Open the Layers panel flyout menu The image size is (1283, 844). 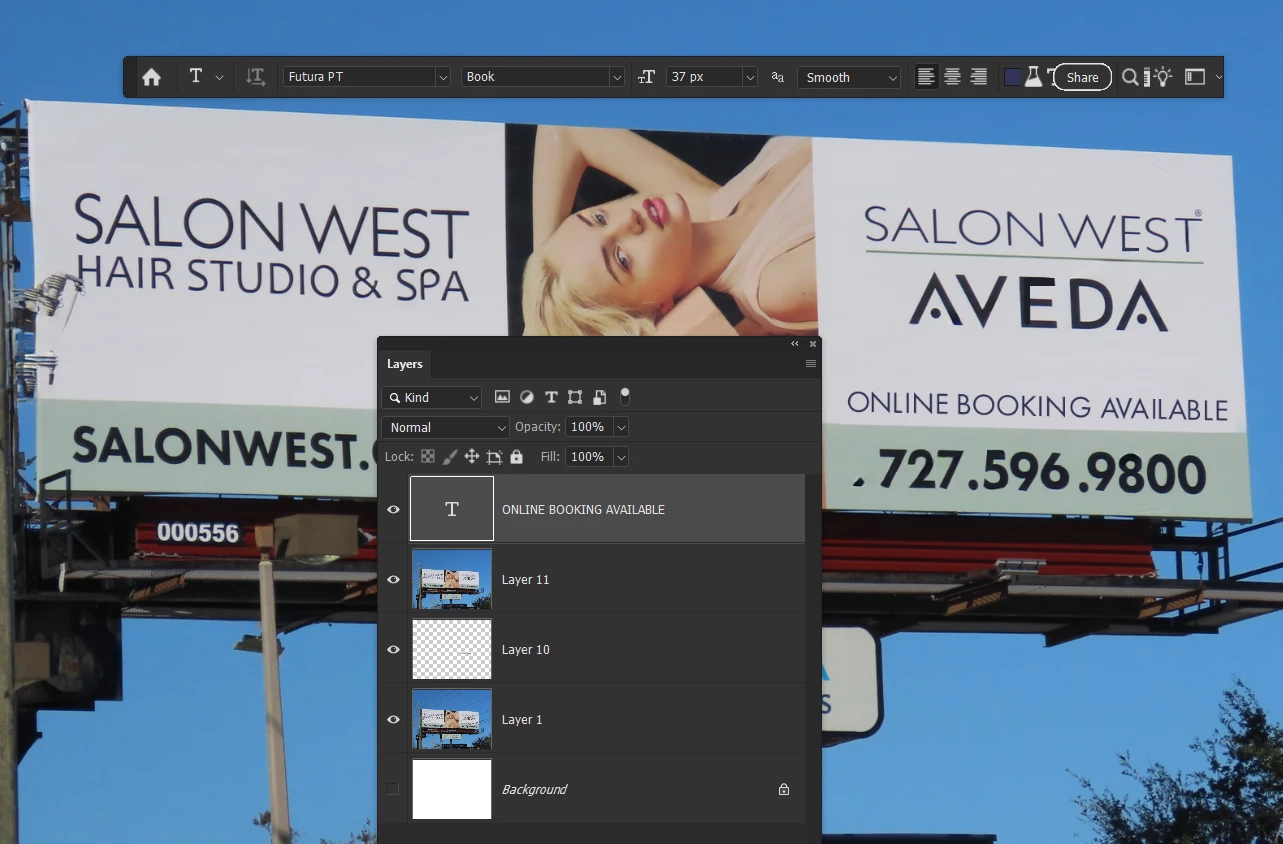(811, 364)
